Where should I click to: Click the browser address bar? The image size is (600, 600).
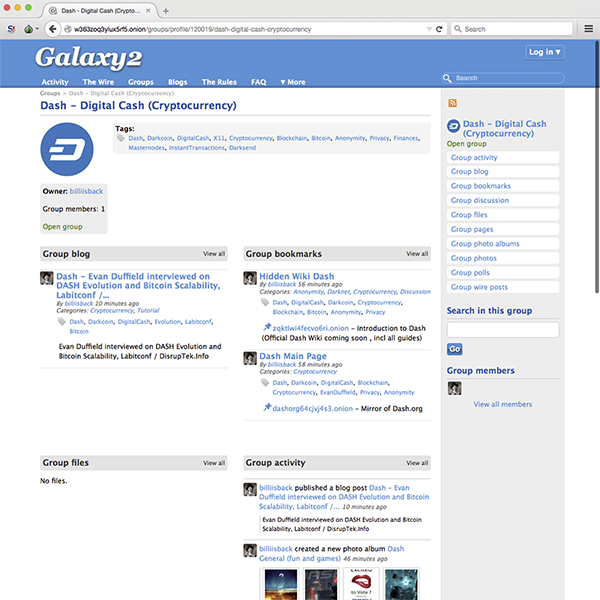click(x=245, y=29)
